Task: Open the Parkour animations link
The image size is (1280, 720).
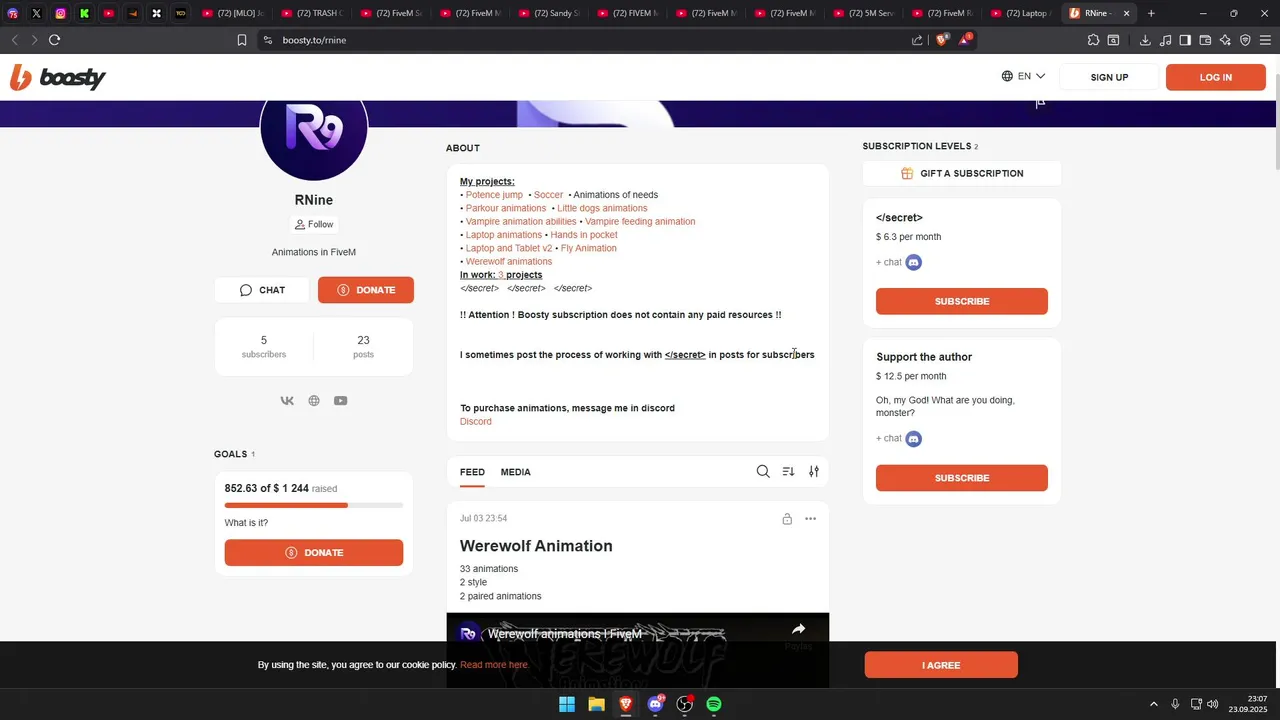Action: (x=506, y=208)
